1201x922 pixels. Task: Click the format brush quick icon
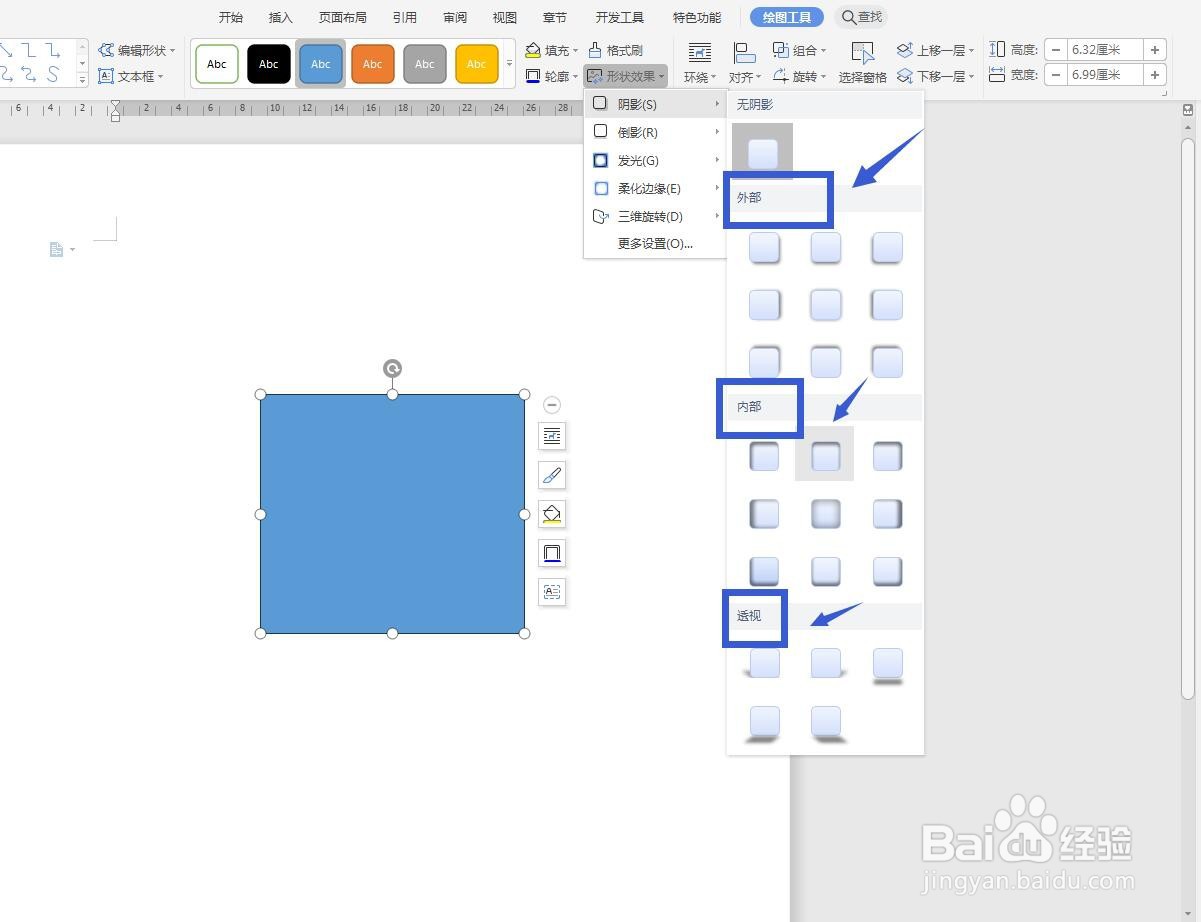(552, 475)
